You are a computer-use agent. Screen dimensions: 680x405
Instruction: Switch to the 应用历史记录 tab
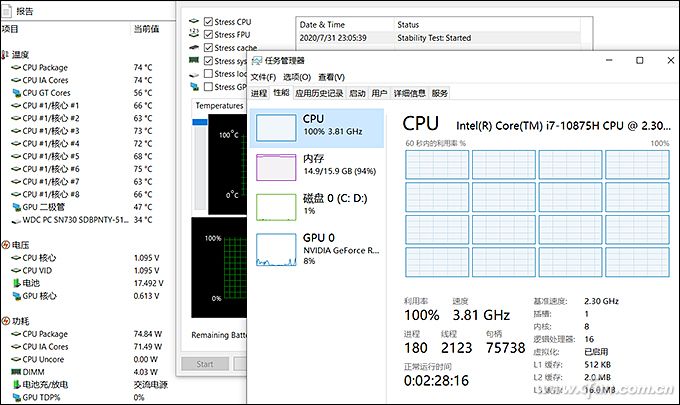click(x=319, y=93)
